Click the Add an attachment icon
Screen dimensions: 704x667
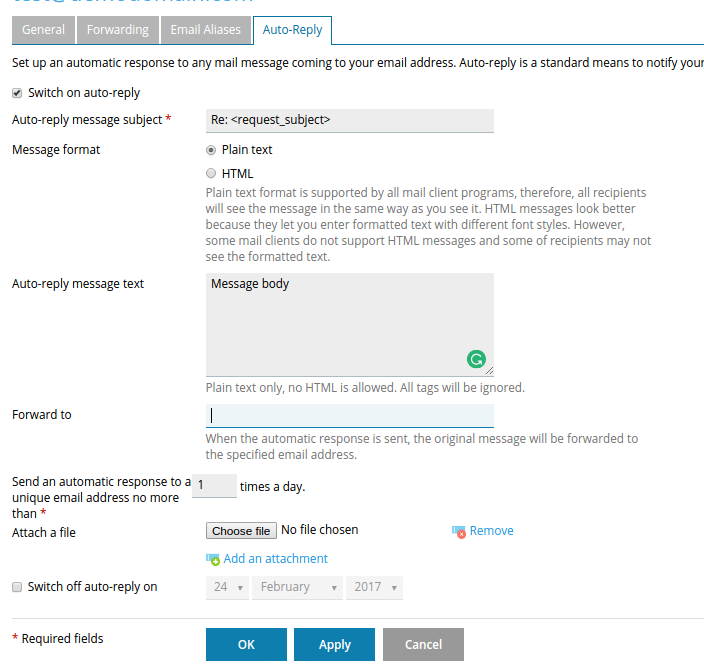click(x=212, y=559)
